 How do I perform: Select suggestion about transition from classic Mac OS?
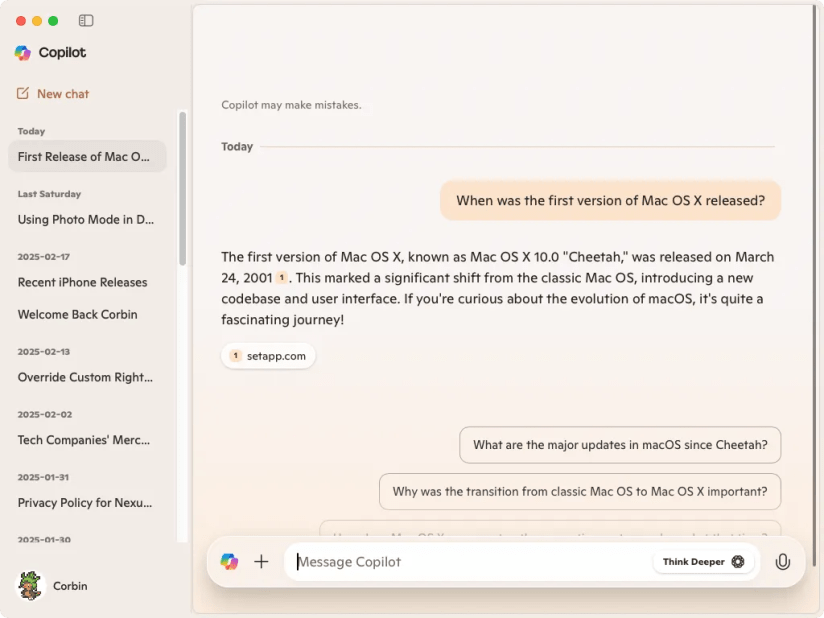pos(580,491)
